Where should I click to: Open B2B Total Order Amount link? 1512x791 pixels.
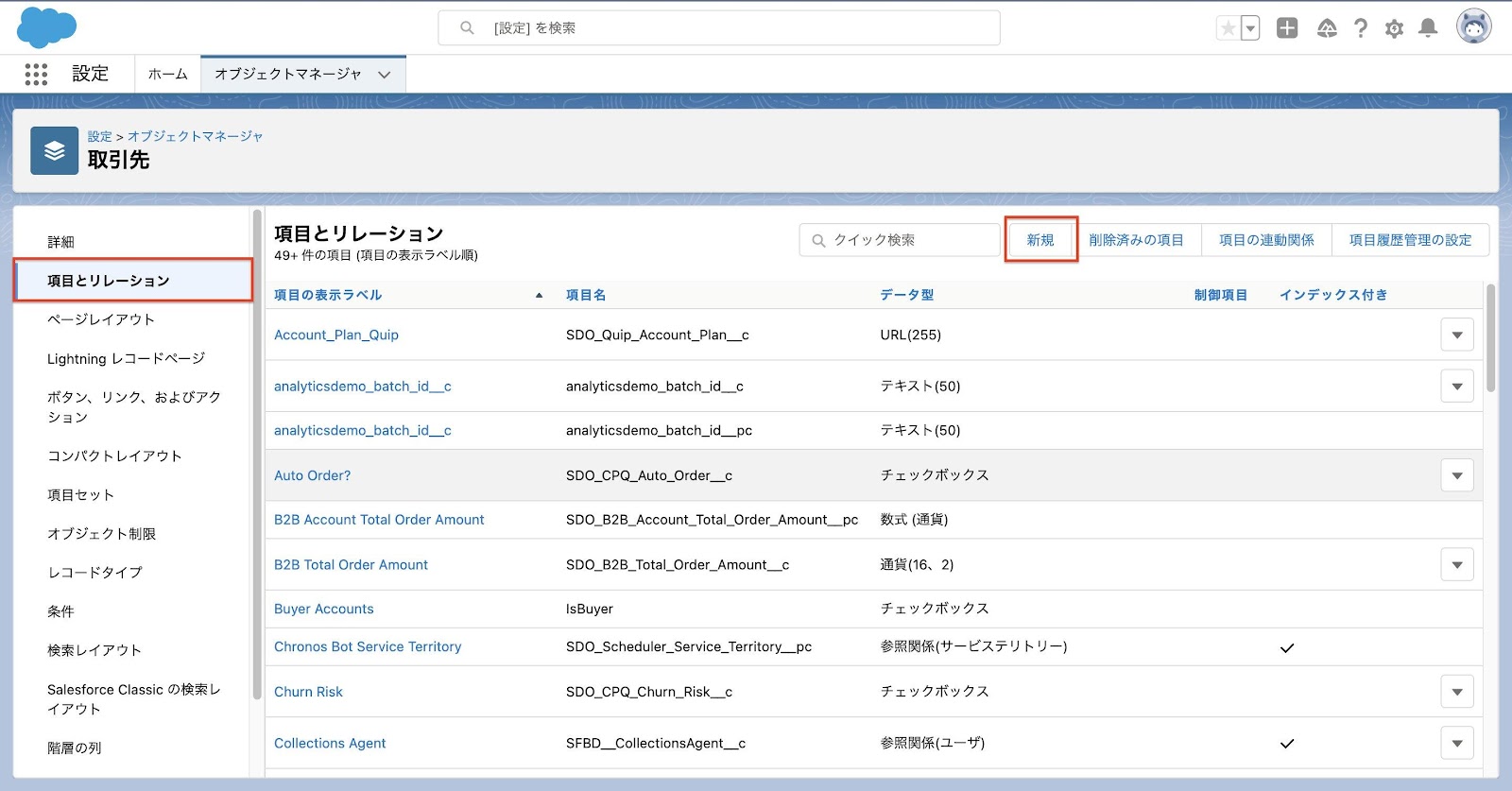click(351, 565)
